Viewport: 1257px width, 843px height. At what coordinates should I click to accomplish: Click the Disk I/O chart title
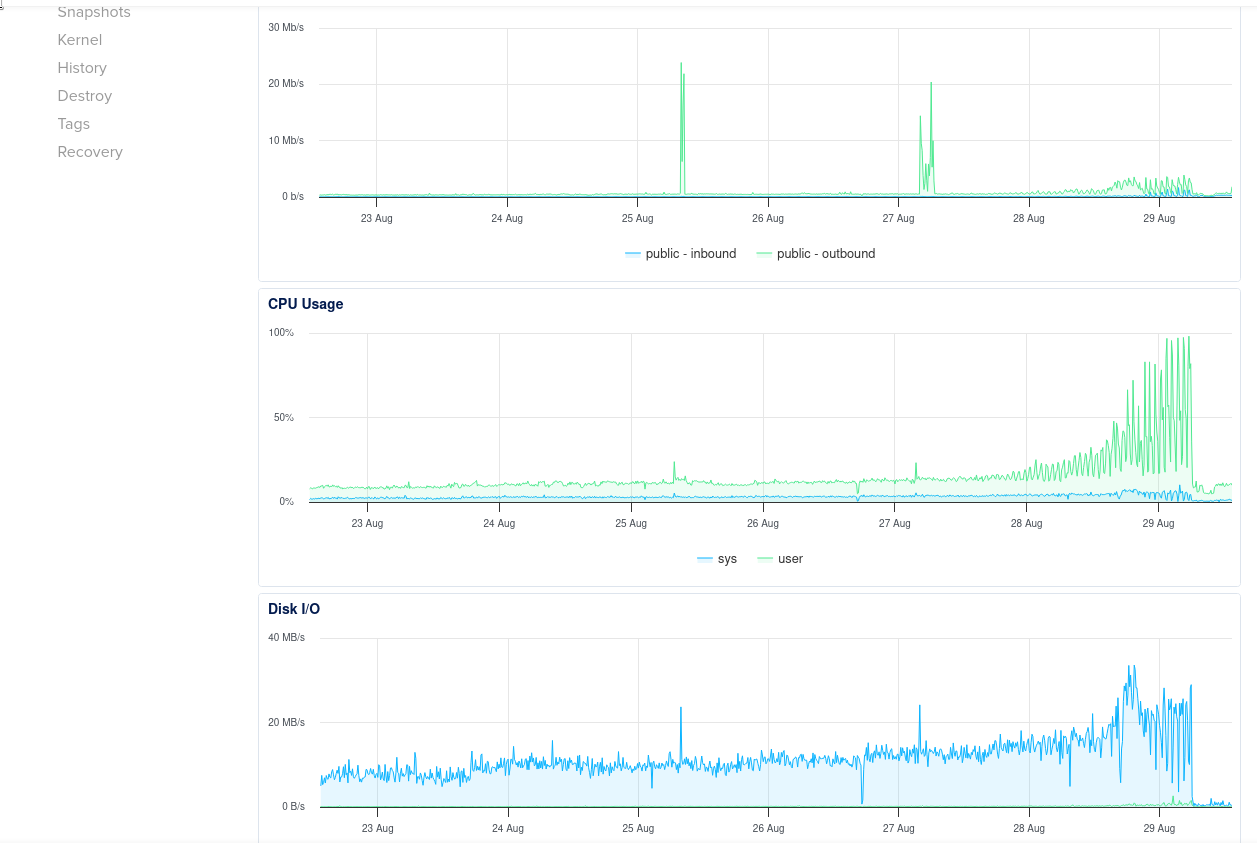294,609
